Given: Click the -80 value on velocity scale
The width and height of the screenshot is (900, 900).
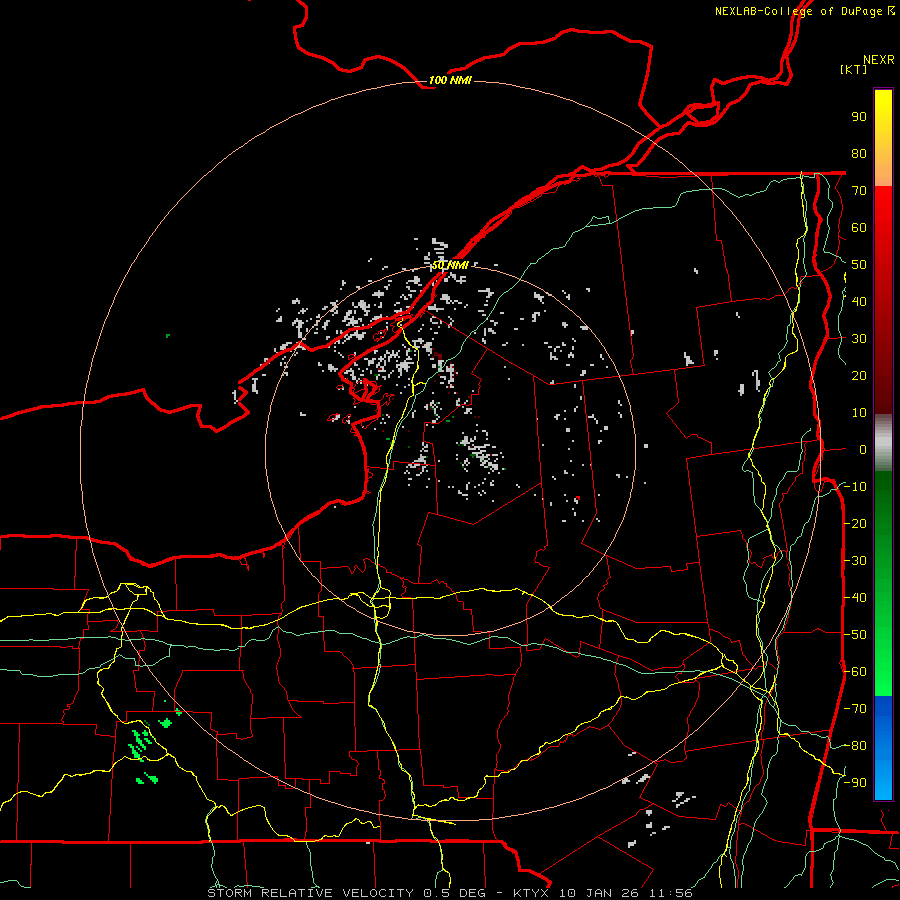Looking at the screenshot, I should (x=855, y=746).
